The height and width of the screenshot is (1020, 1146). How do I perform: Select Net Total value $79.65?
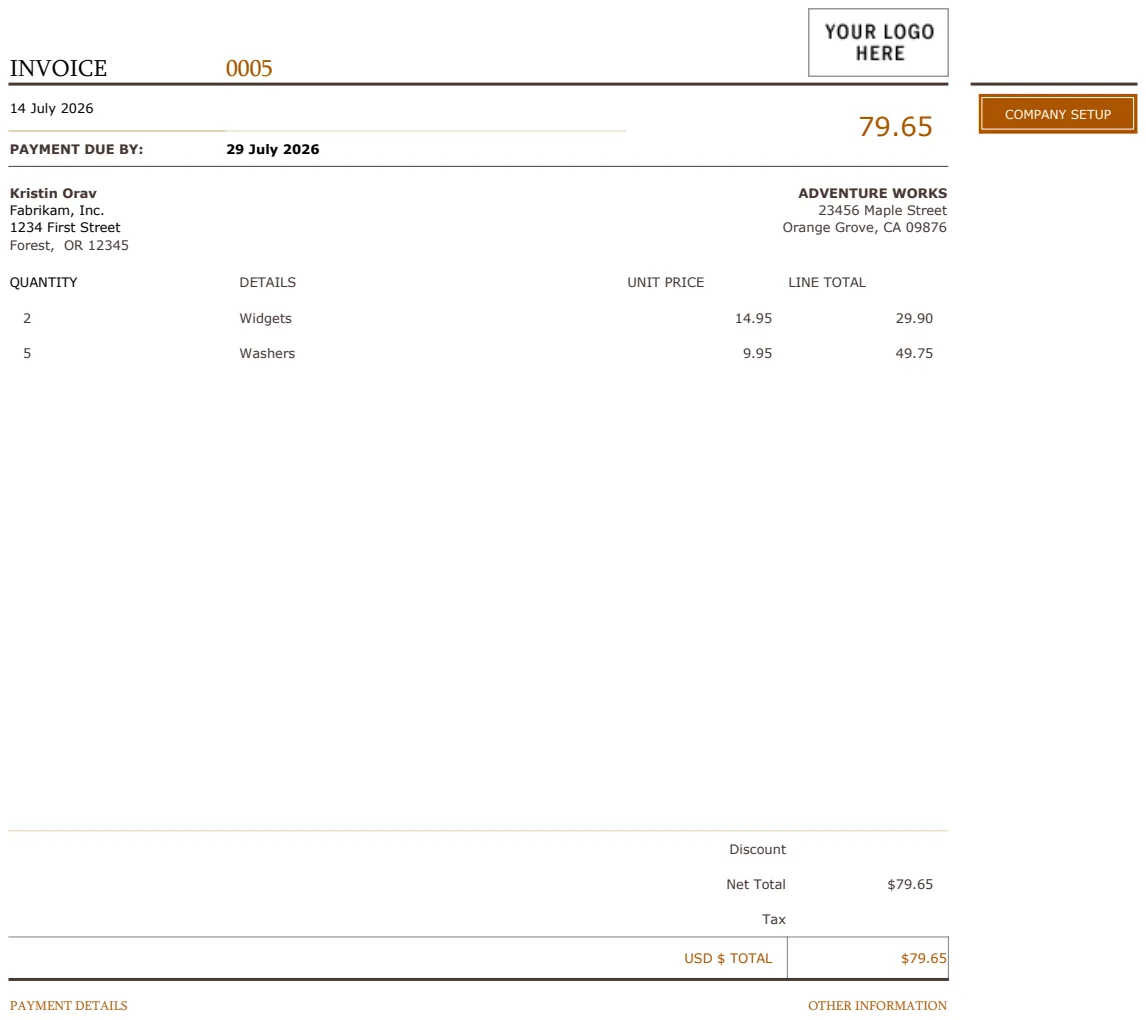click(x=910, y=884)
